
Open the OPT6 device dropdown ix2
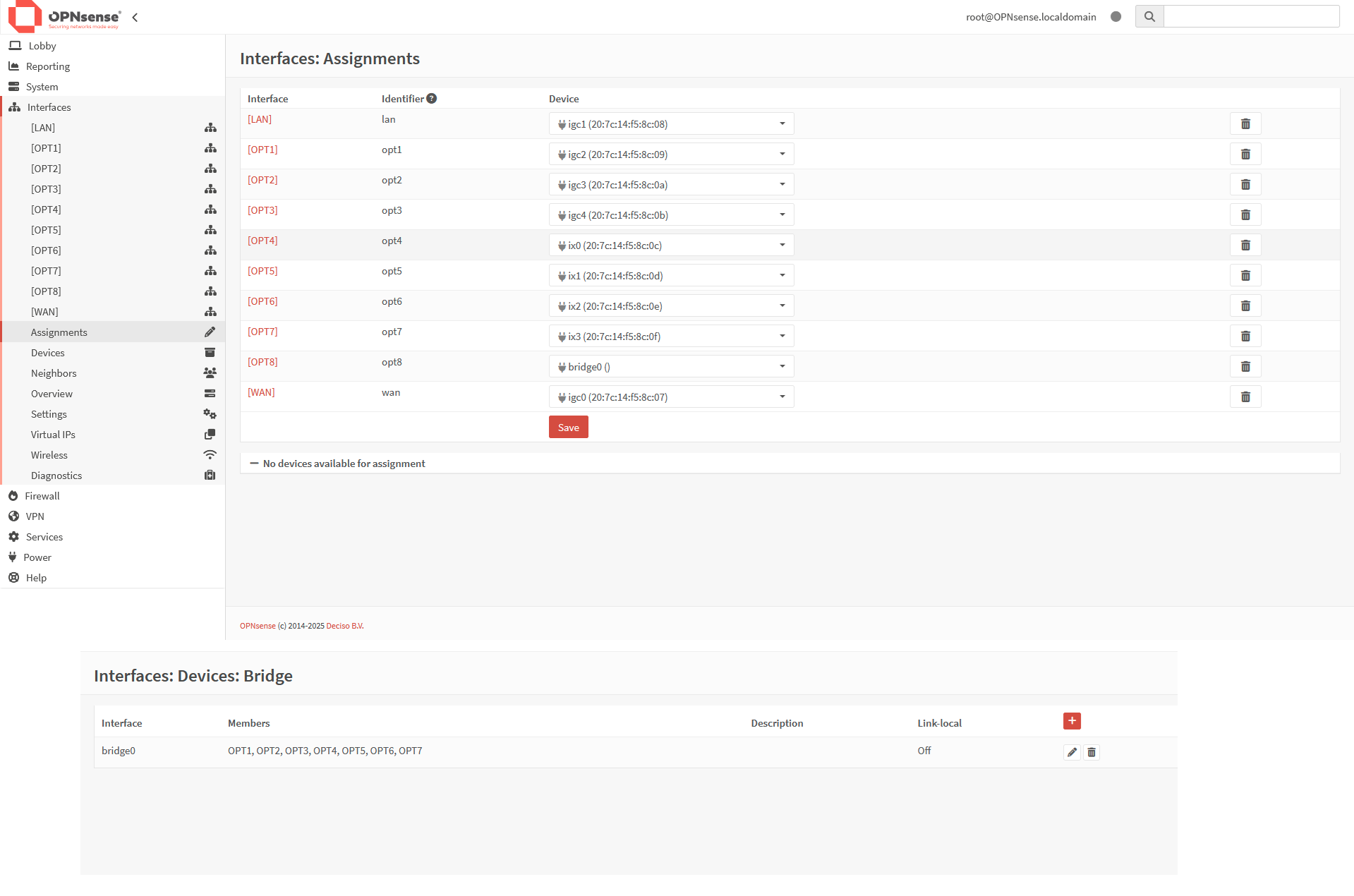[671, 306]
